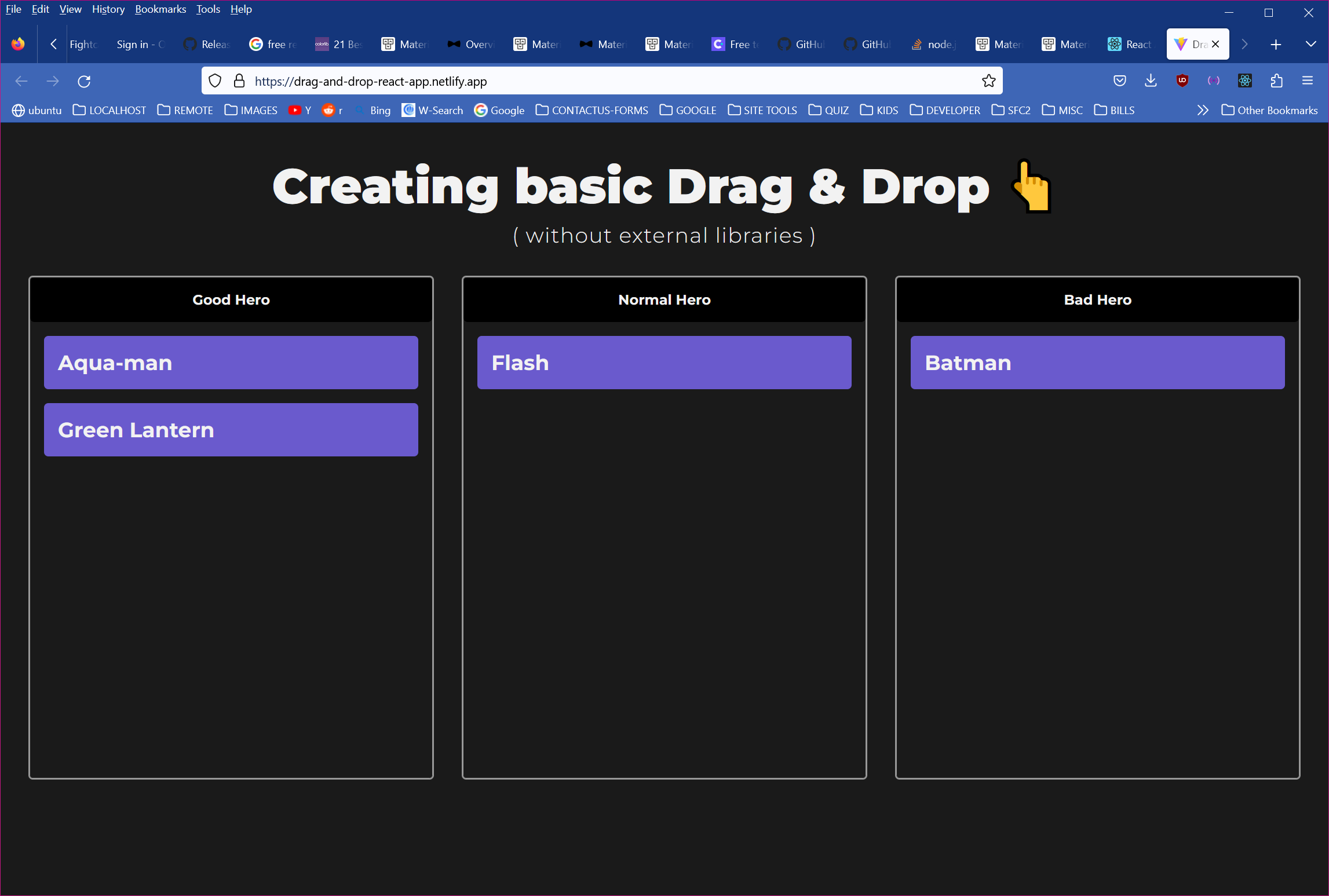The width and height of the screenshot is (1329, 896).
Task: Select the Flash card
Action: tap(664, 363)
